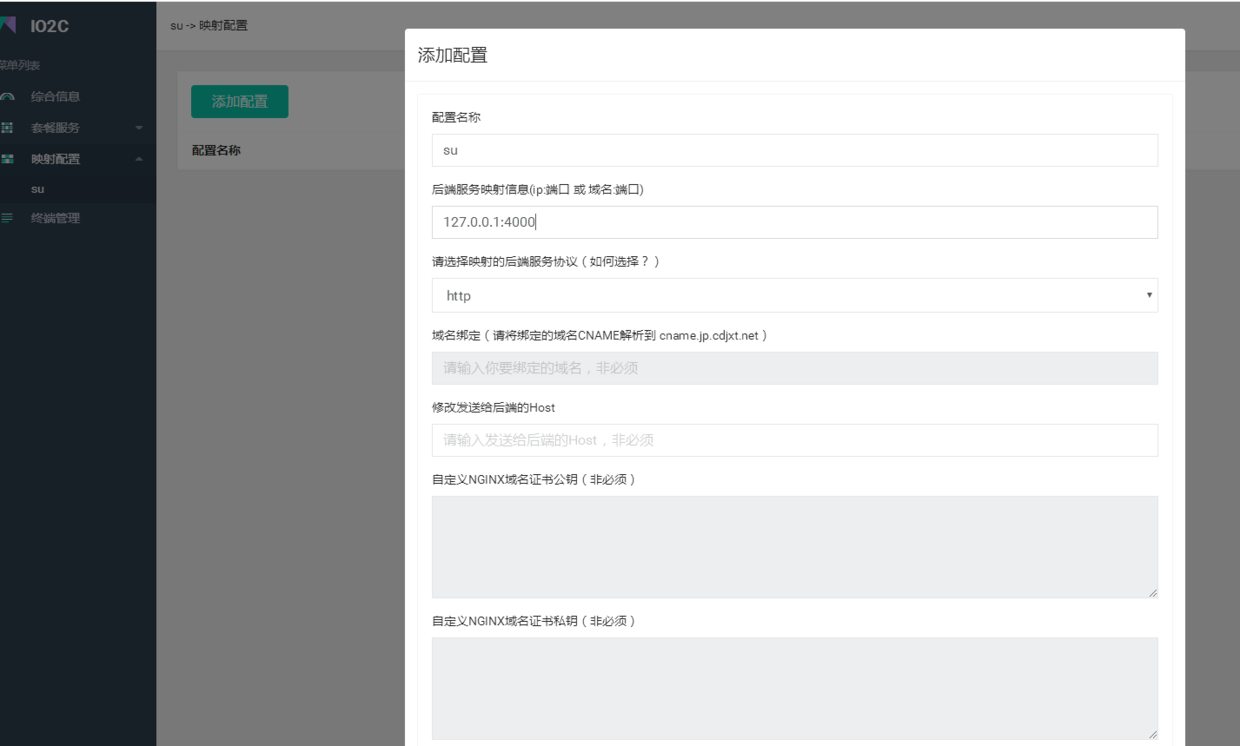Expand the 套餐服务 arrow
Viewport: 1240px width, 746px height.
coord(139,128)
